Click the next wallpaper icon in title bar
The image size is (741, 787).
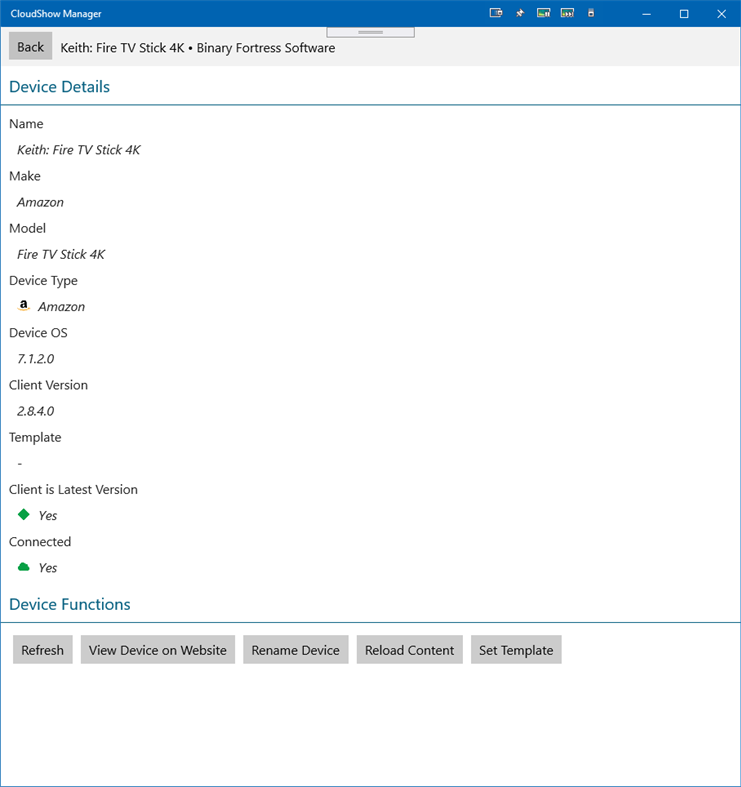[567, 14]
